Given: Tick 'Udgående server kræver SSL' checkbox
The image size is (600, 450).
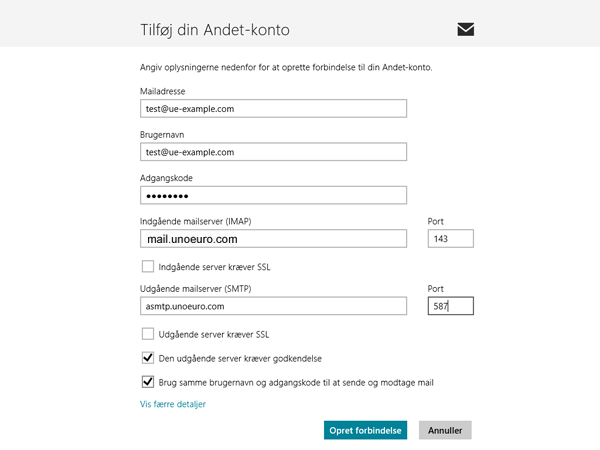Looking at the screenshot, I should [148, 334].
